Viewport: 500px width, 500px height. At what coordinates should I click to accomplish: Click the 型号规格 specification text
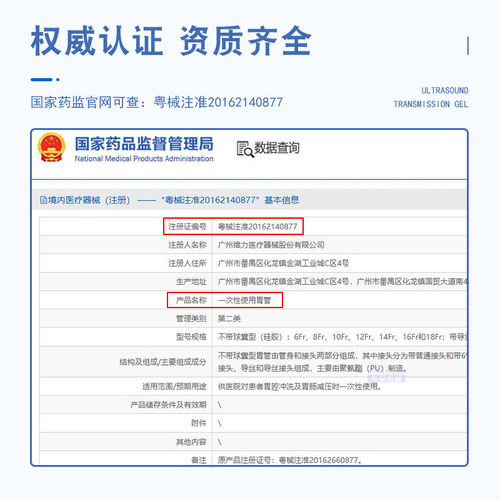click(342, 337)
